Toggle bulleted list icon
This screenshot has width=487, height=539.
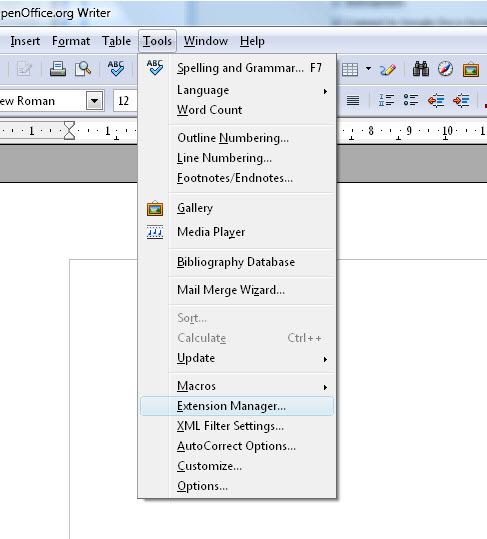(411, 100)
